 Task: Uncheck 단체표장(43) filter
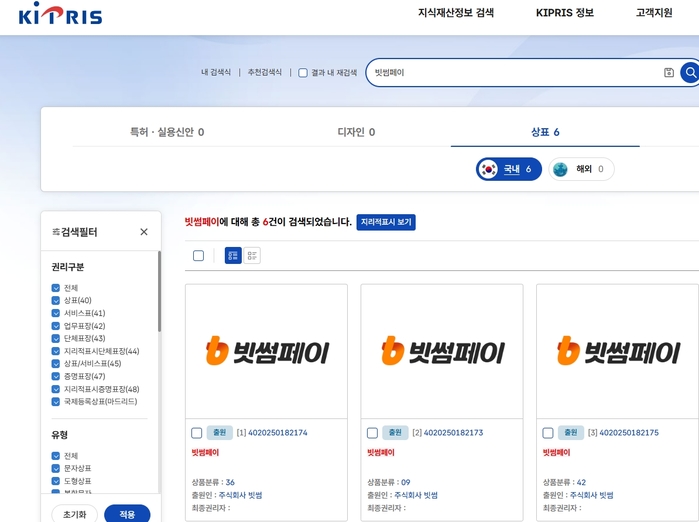(x=56, y=338)
